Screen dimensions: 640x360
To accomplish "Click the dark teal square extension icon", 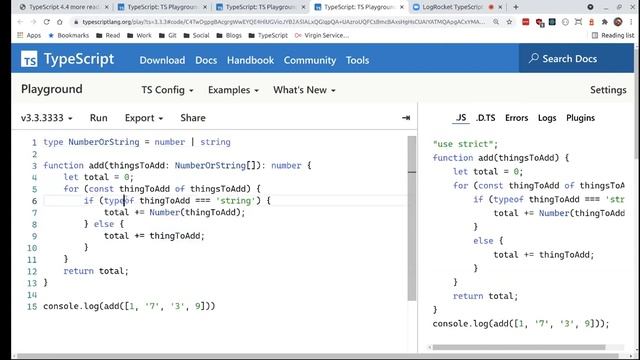I will pyautogui.click(x=552, y=22).
